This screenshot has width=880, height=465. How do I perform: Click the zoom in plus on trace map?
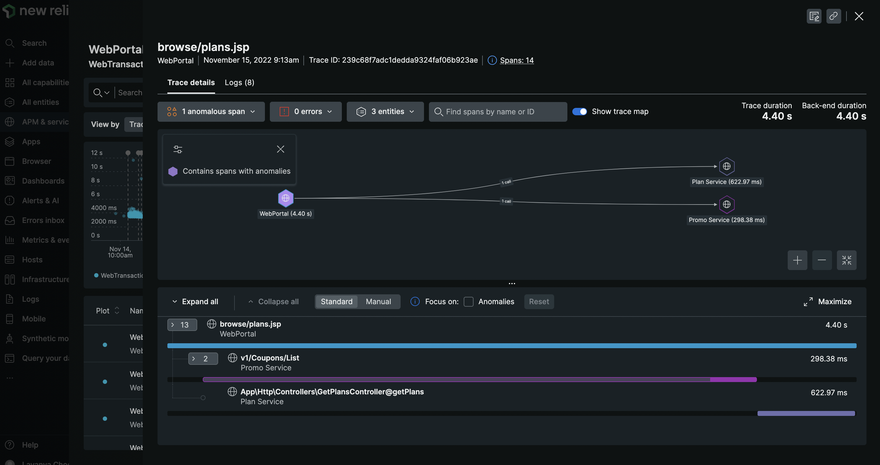pos(797,260)
